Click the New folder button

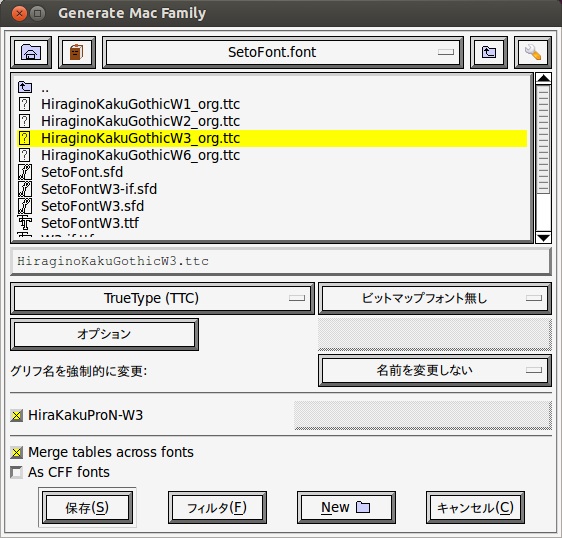(x=346, y=507)
